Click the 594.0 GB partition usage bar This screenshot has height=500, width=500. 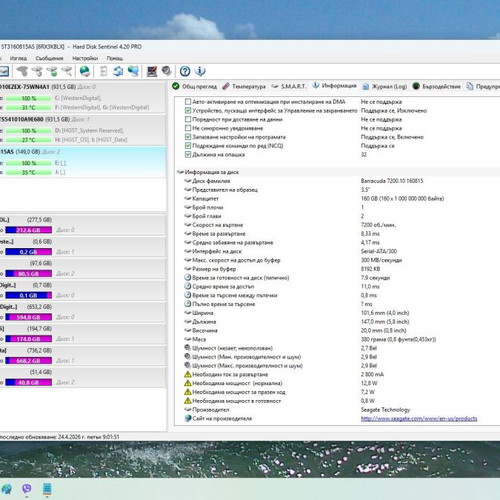[29, 317]
